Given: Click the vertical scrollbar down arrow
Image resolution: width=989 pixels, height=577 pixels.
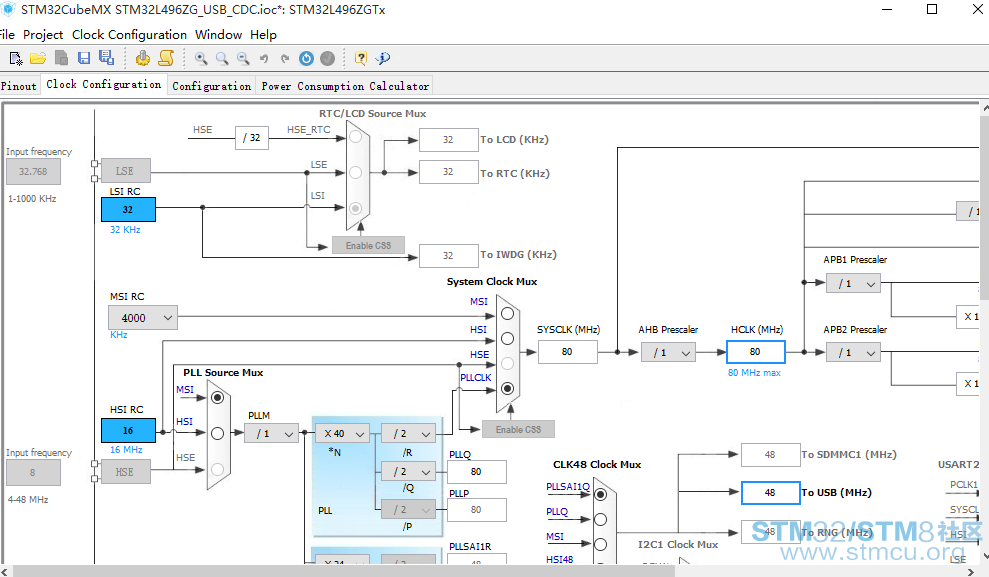Looking at the screenshot, I should (x=985, y=556).
